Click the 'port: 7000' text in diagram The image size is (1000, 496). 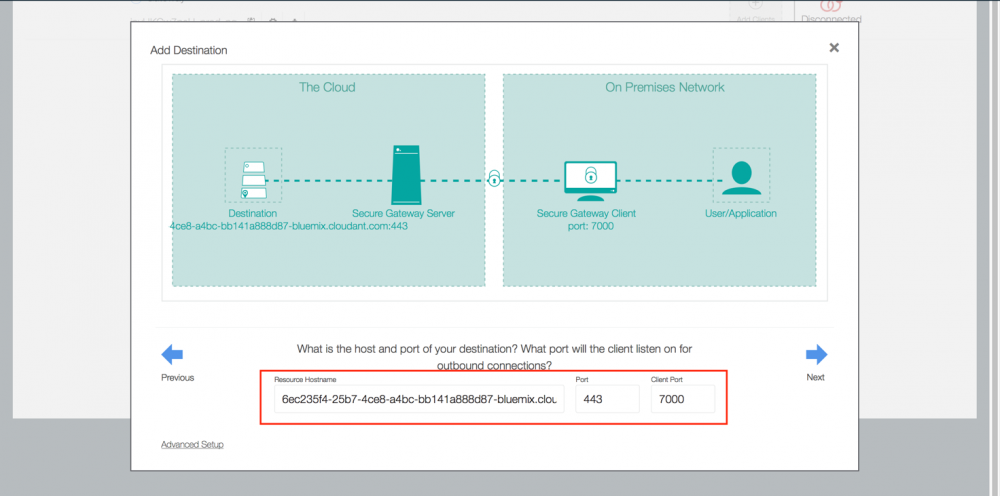(x=589, y=226)
